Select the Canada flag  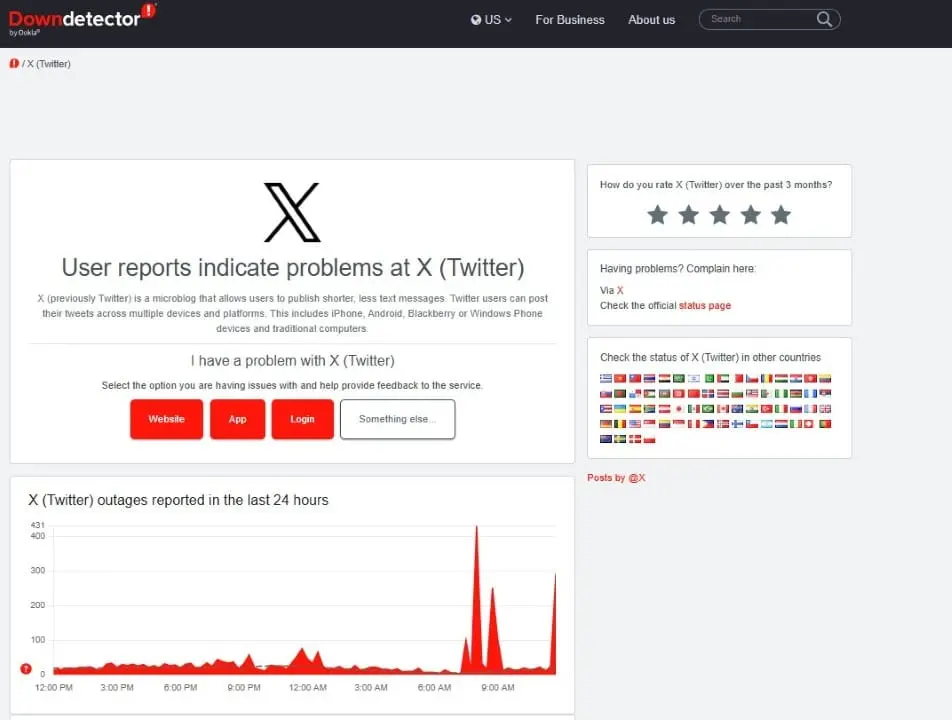(723, 409)
